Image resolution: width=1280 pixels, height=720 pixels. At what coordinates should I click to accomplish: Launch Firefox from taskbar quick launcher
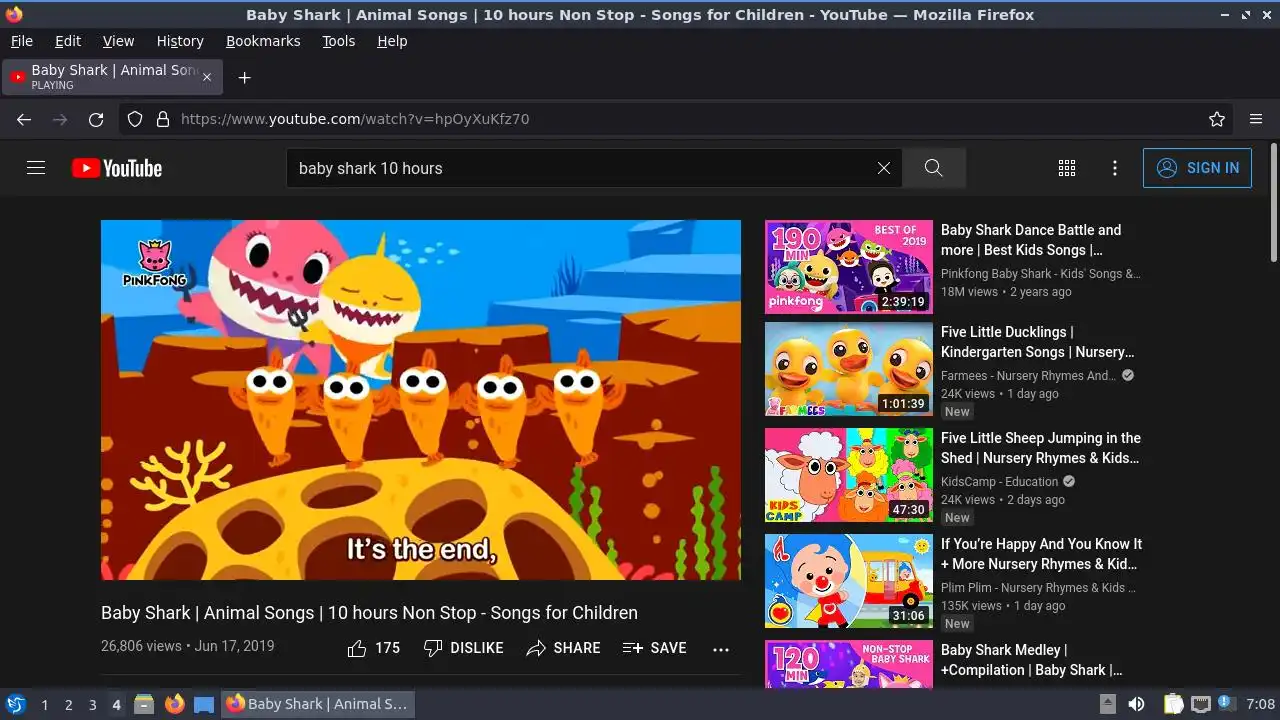(x=174, y=704)
